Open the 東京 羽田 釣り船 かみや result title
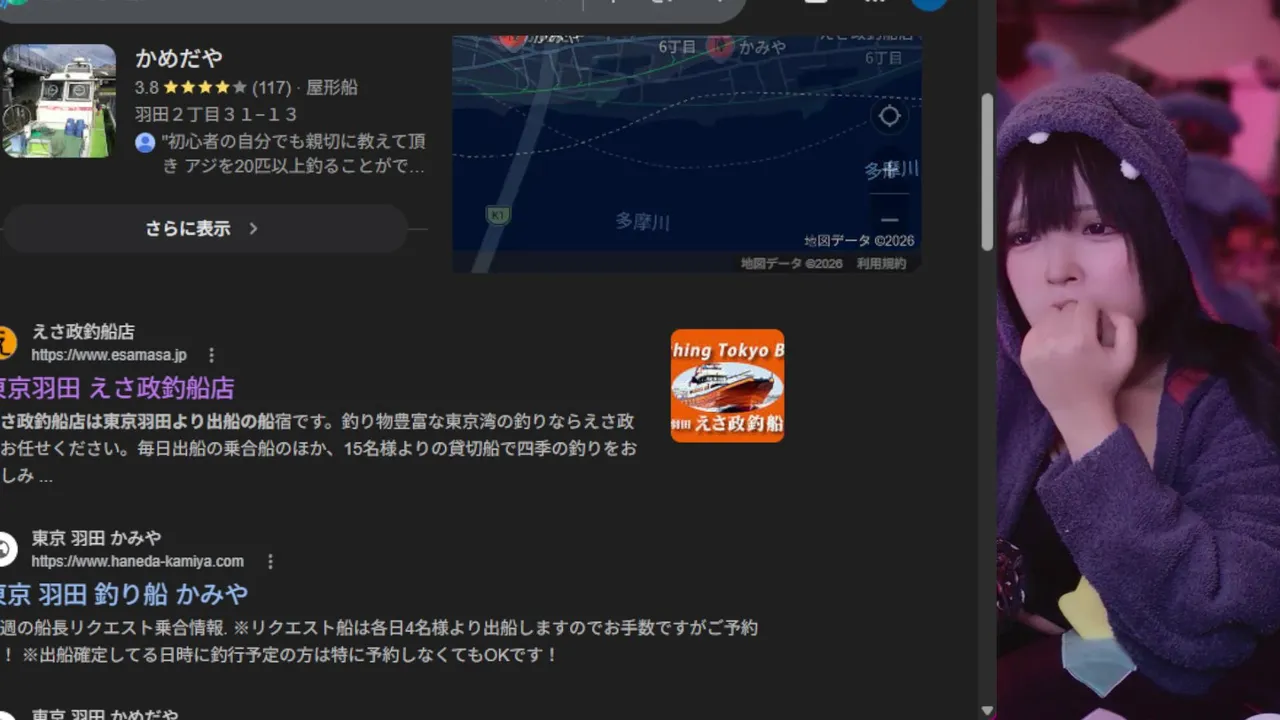1280x720 pixels. click(x=123, y=594)
